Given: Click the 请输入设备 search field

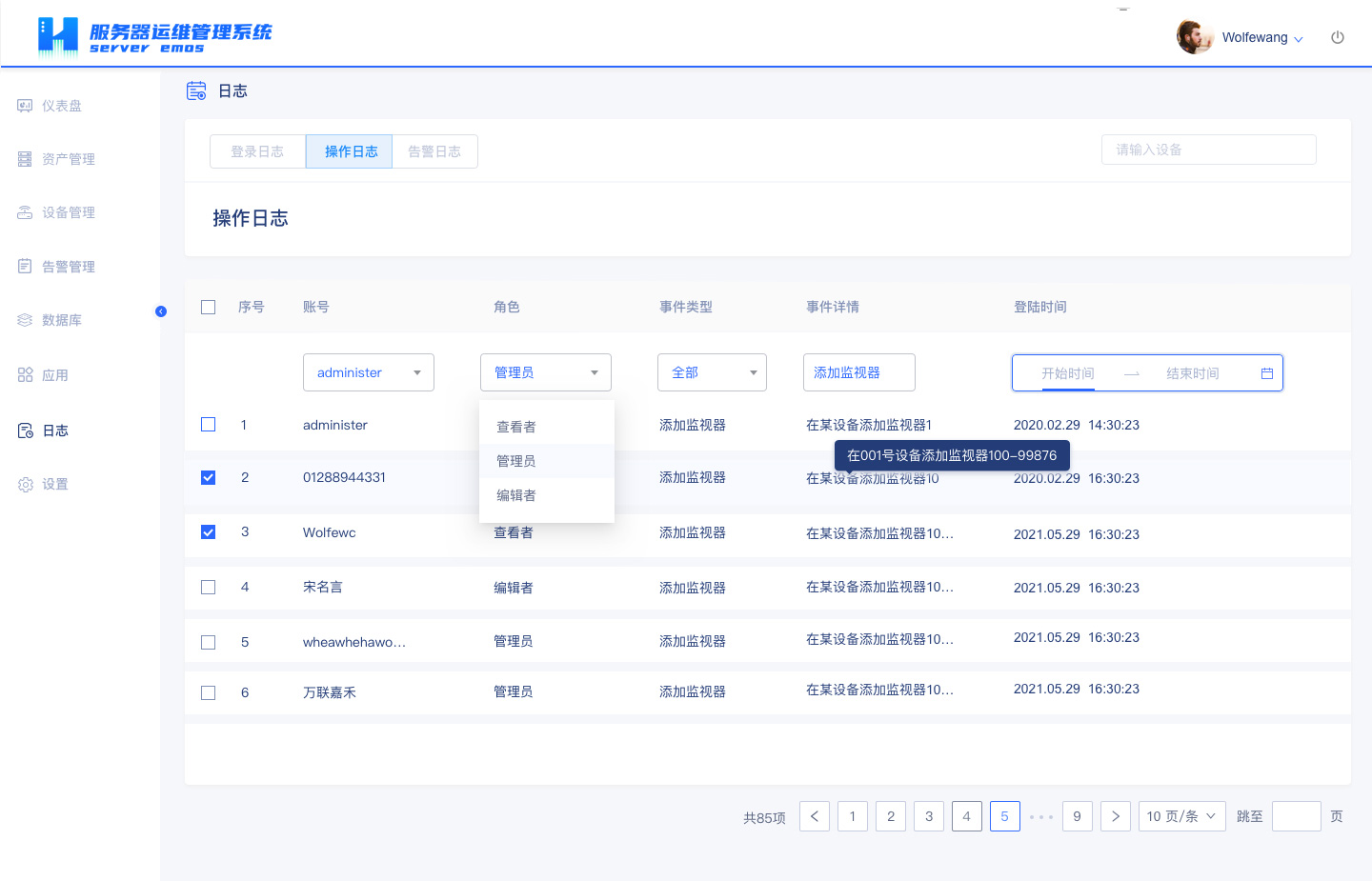Looking at the screenshot, I should coord(1208,150).
